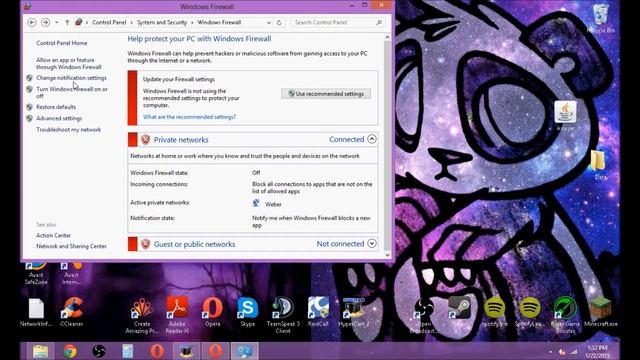This screenshot has width=640, height=360.
Task: Open File Explorer from the taskbar
Action: coord(40,351)
